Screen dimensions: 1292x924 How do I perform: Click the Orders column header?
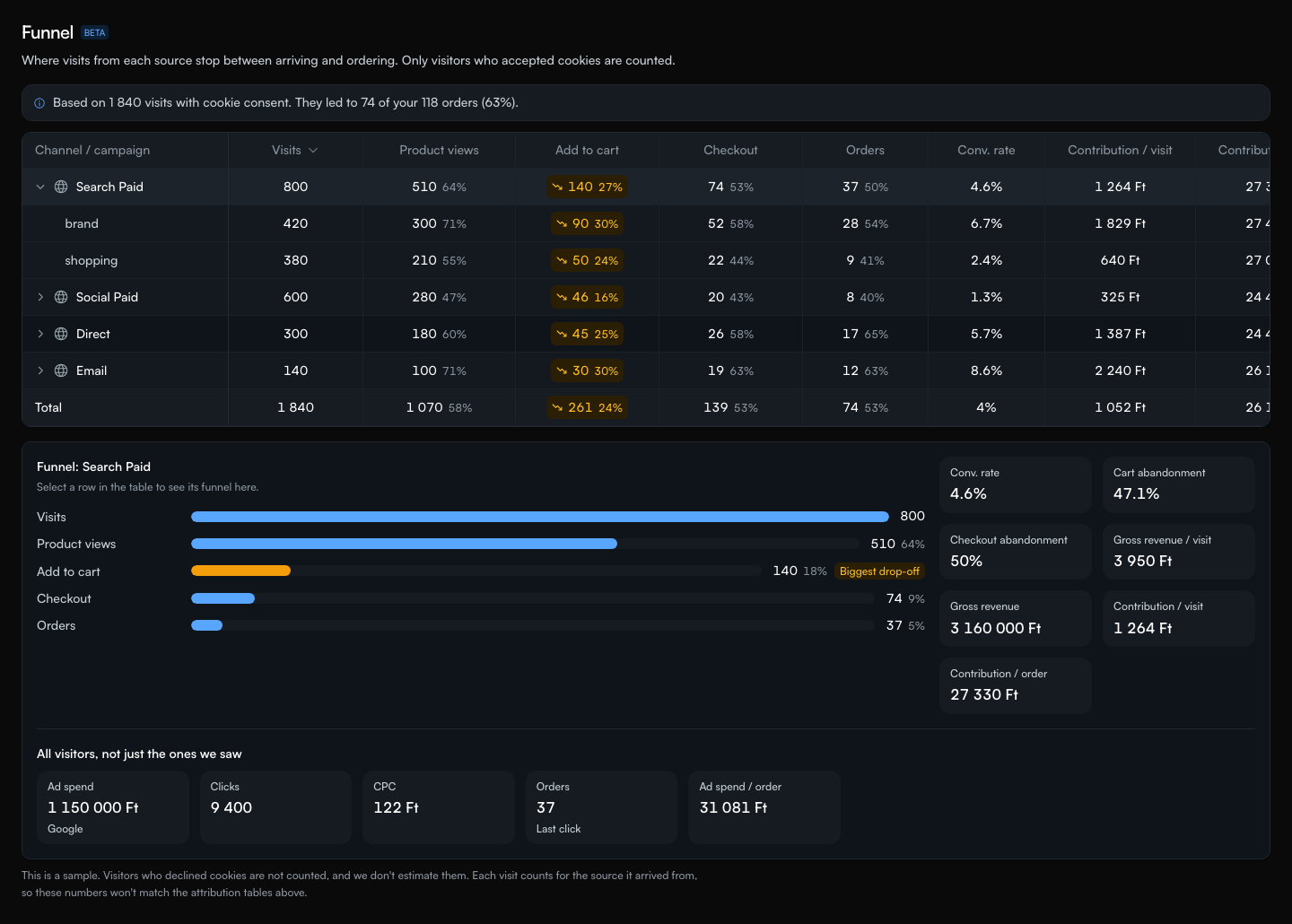(865, 150)
